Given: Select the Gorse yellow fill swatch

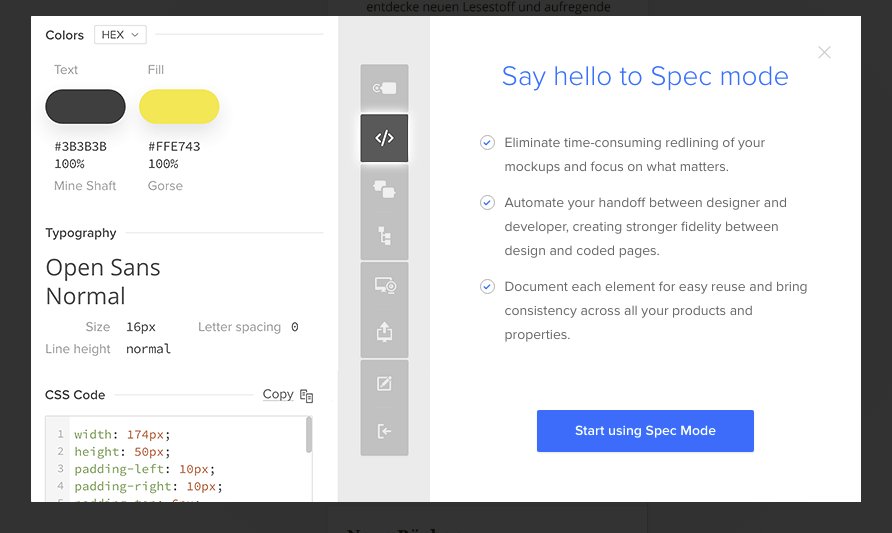Looking at the screenshot, I should click(179, 106).
